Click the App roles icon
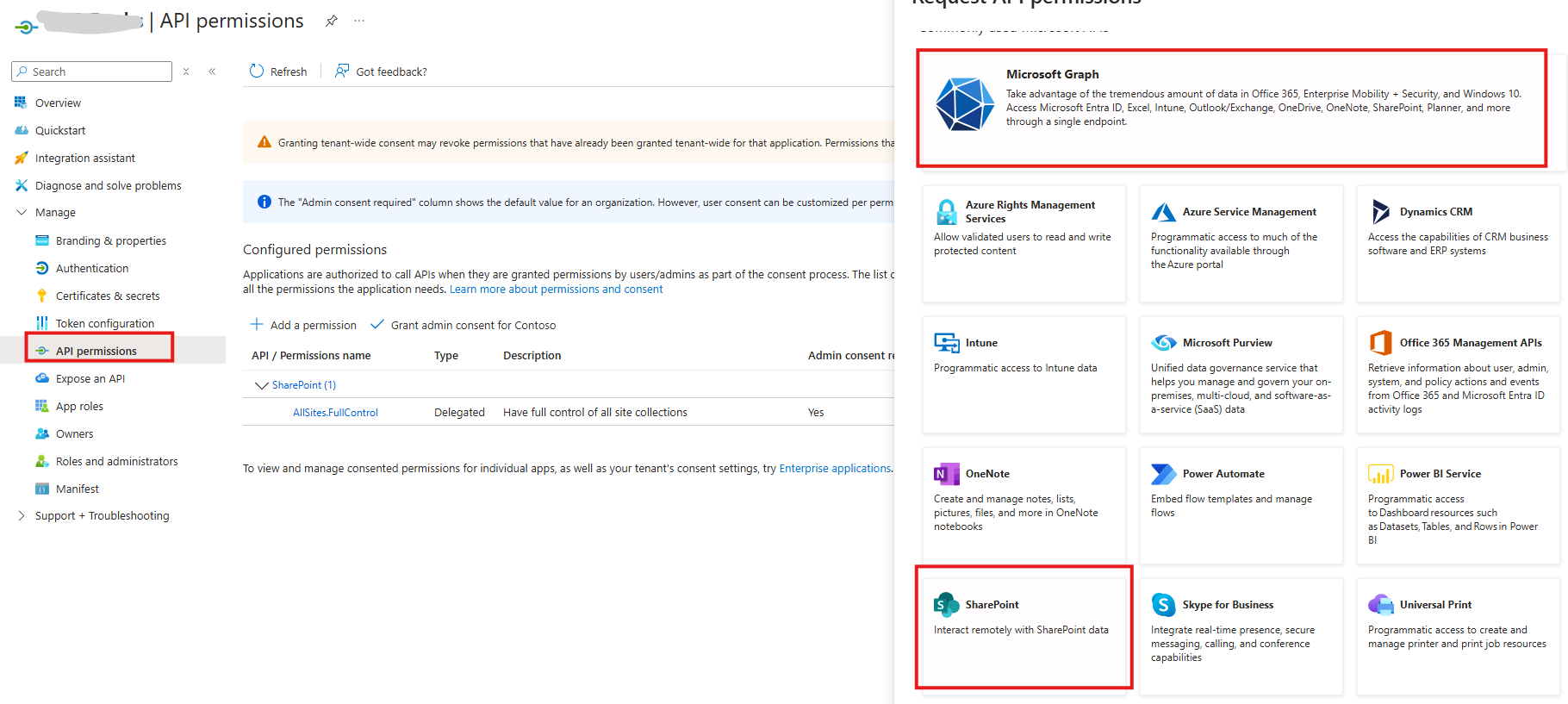This screenshot has width=1568, height=704. coord(41,406)
